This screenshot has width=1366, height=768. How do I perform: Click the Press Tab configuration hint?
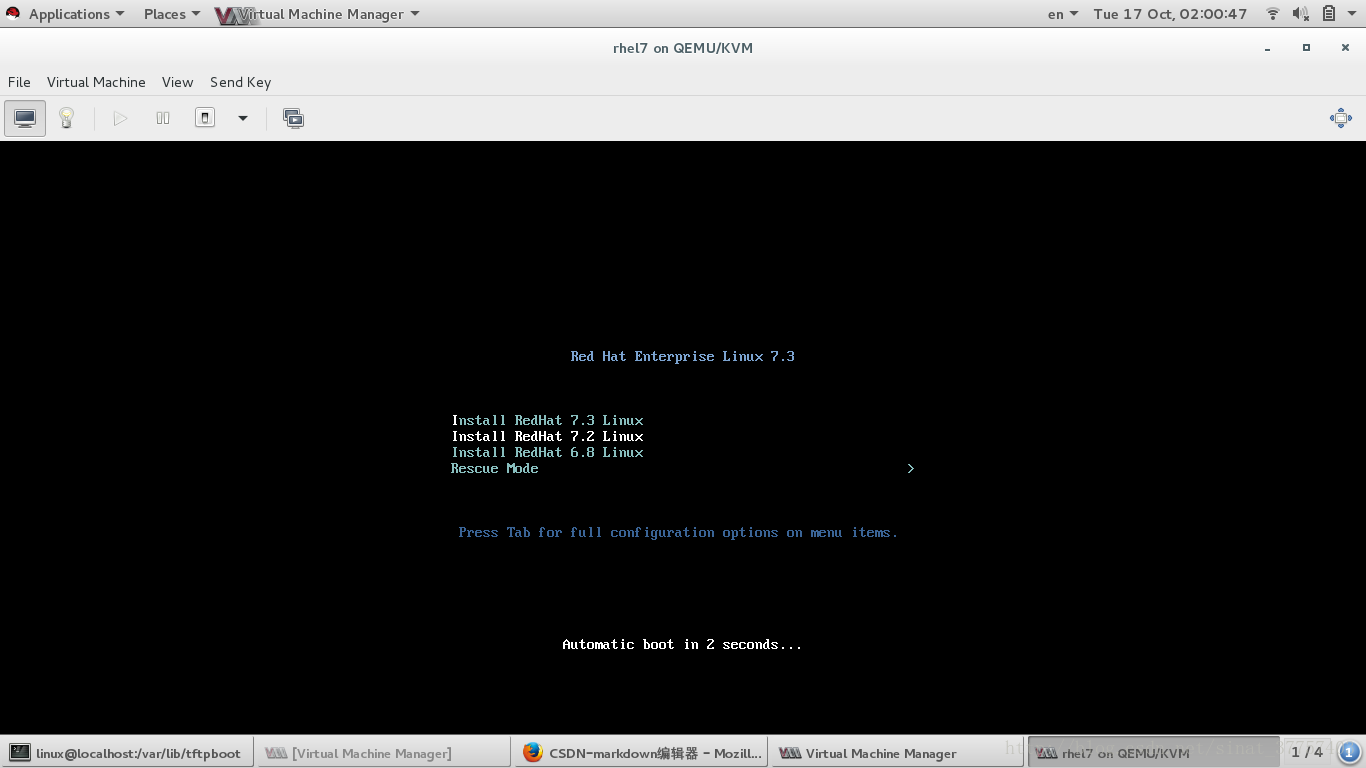tap(678, 532)
